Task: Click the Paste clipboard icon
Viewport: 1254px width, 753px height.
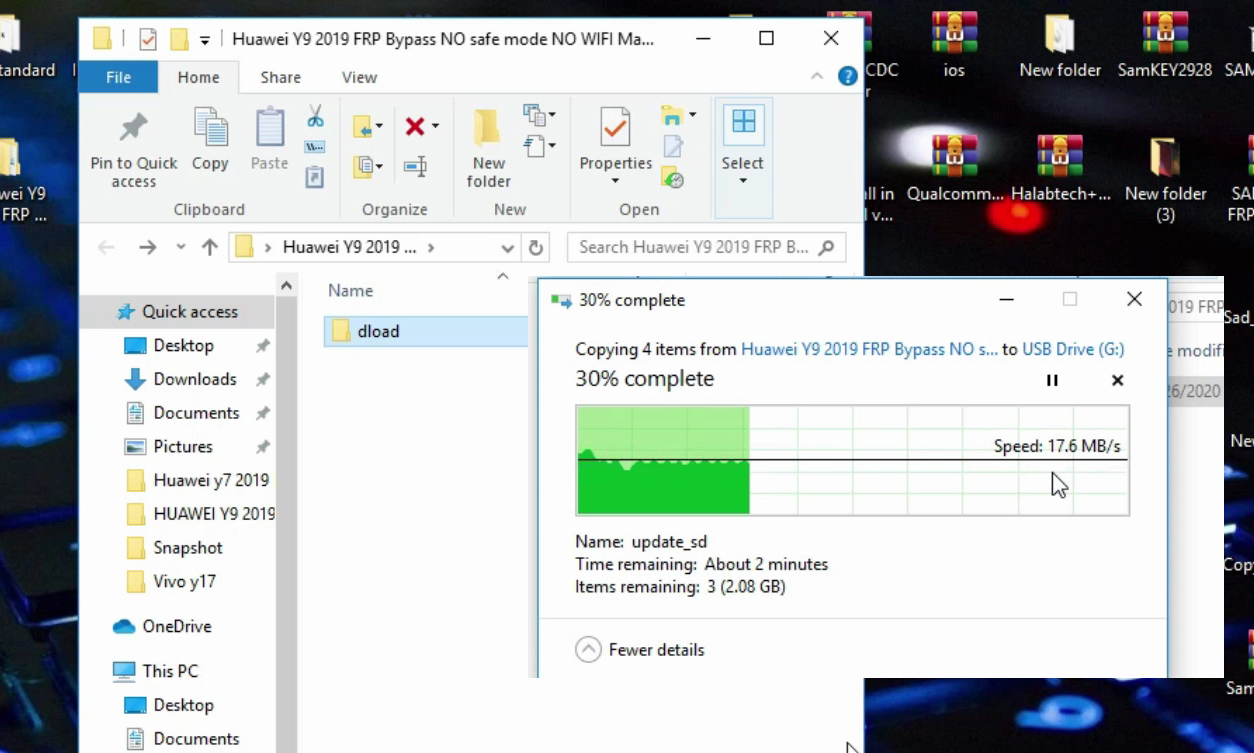Action: click(x=269, y=128)
